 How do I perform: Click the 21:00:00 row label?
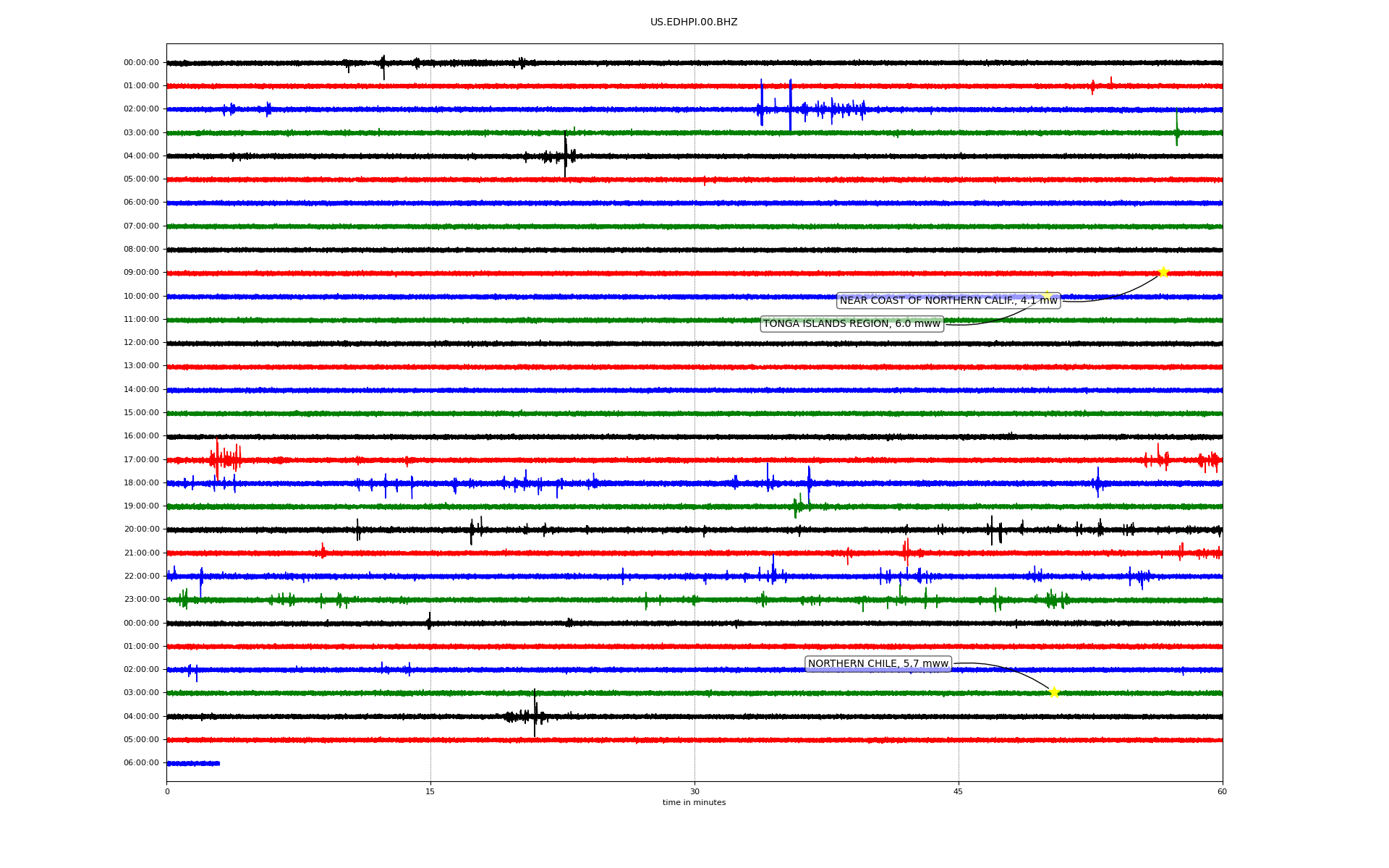pyautogui.click(x=141, y=553)
